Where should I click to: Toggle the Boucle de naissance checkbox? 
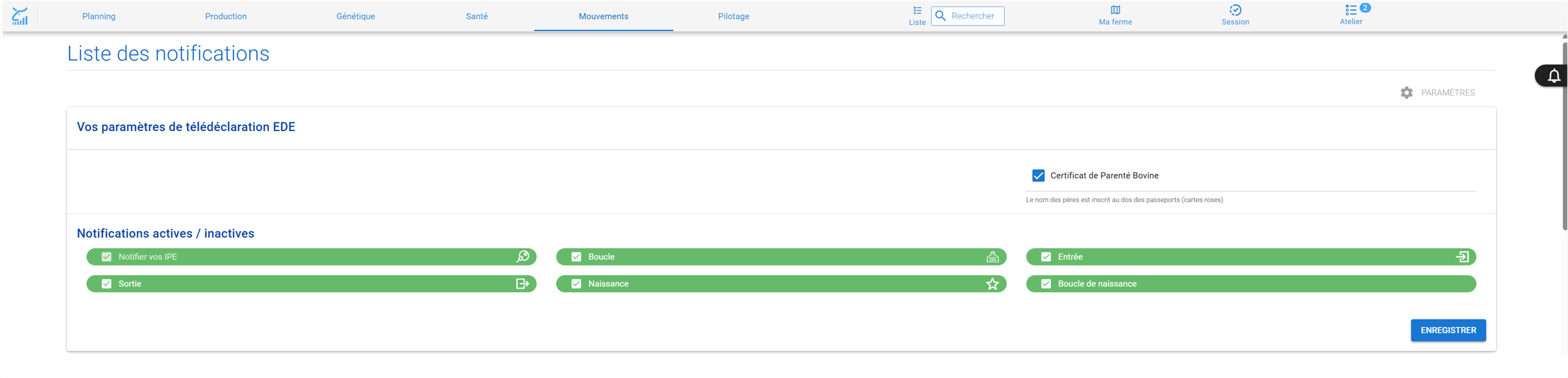click(x=1046, y=283)
